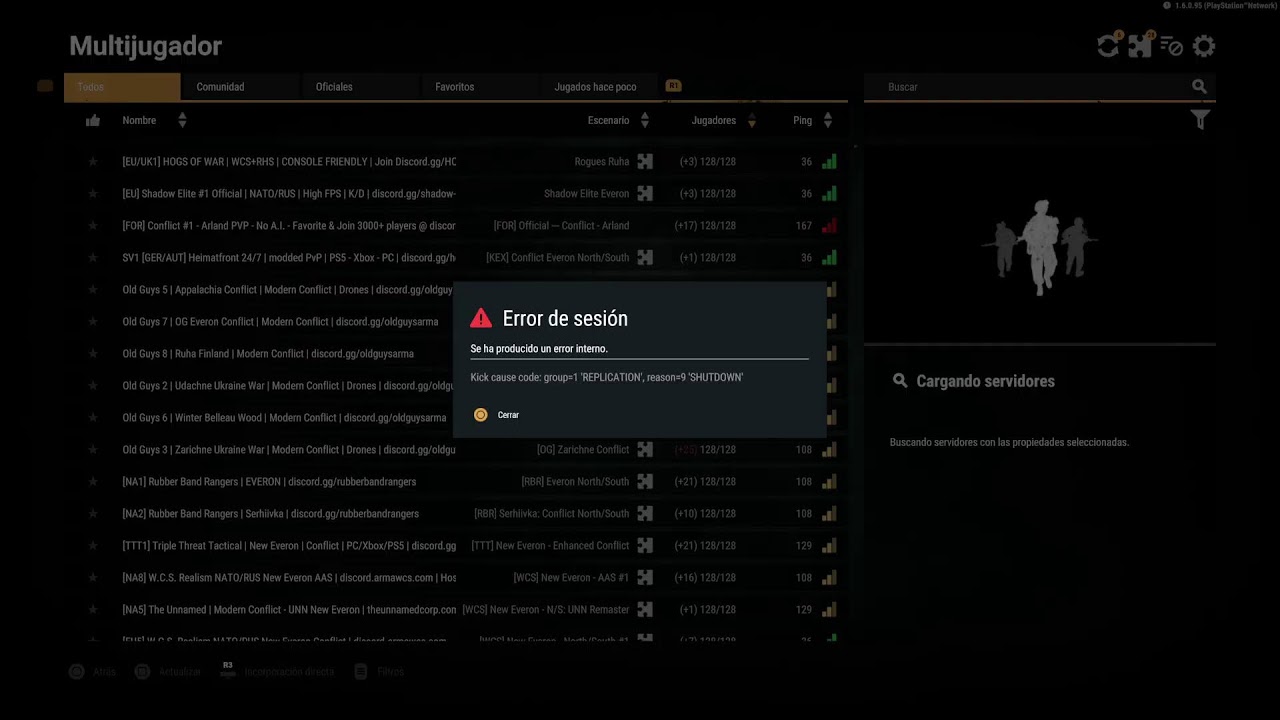Click the '[WCS] New Everon - N/S: UNN Remaster' scenario

coord(546,610)
